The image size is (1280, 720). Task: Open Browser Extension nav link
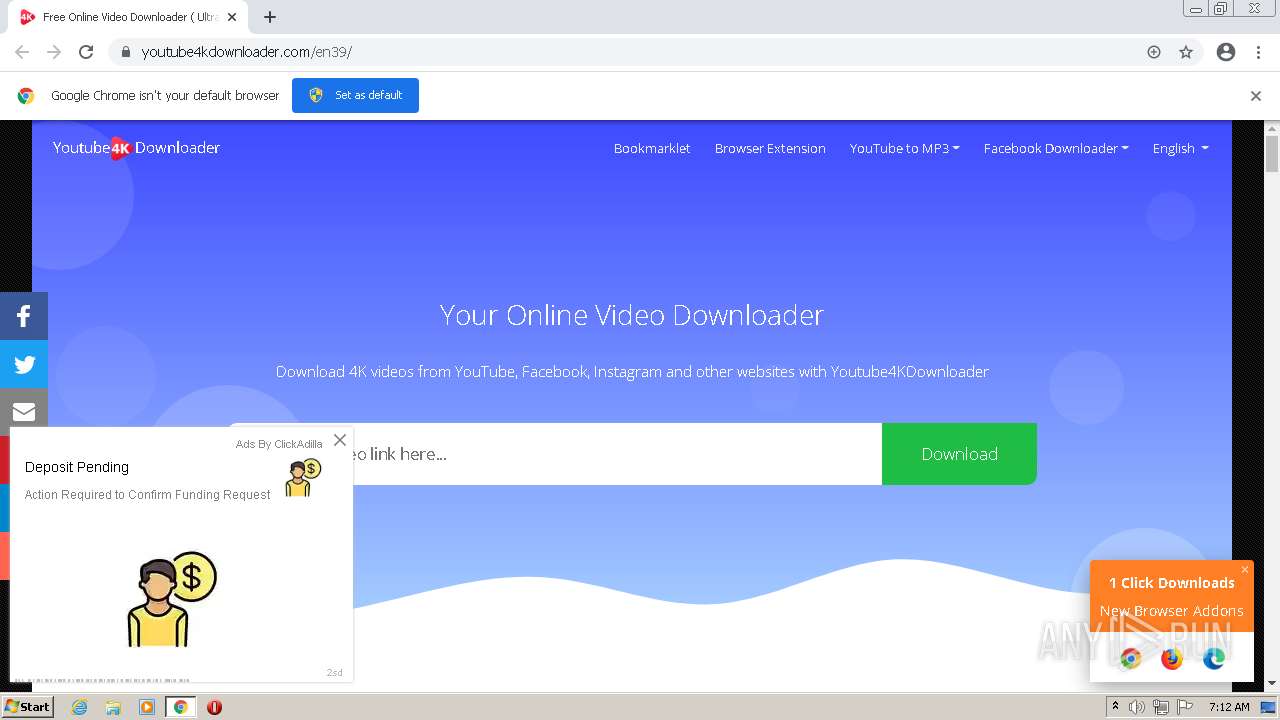770,148
